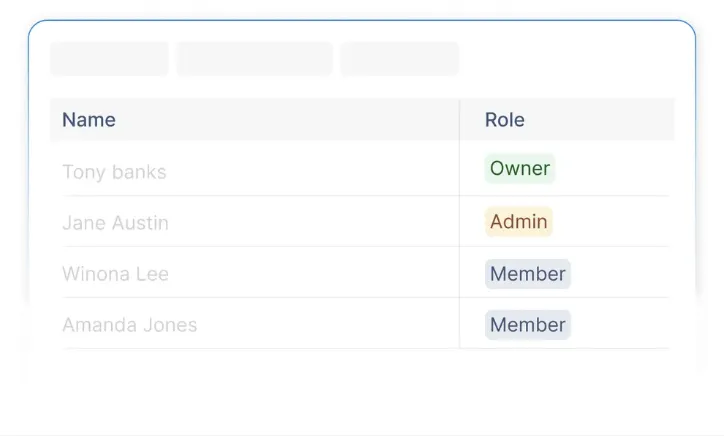Click the orange Admin role badge

click(x=519, y=221)
